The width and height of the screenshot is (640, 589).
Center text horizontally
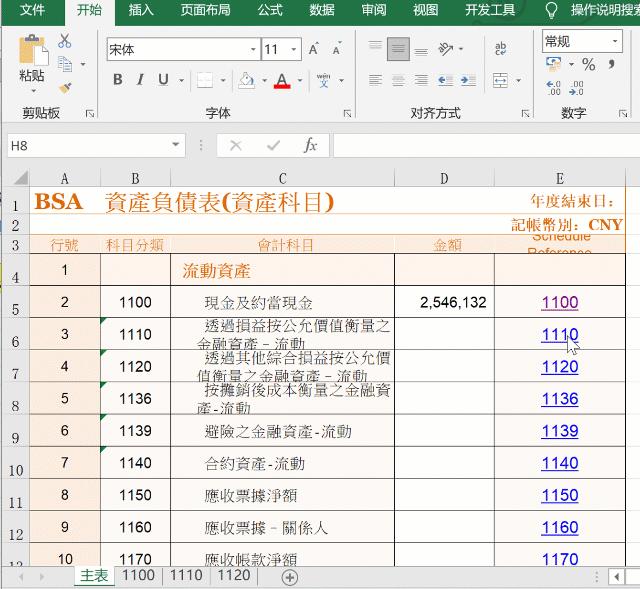tap(398, 80)
